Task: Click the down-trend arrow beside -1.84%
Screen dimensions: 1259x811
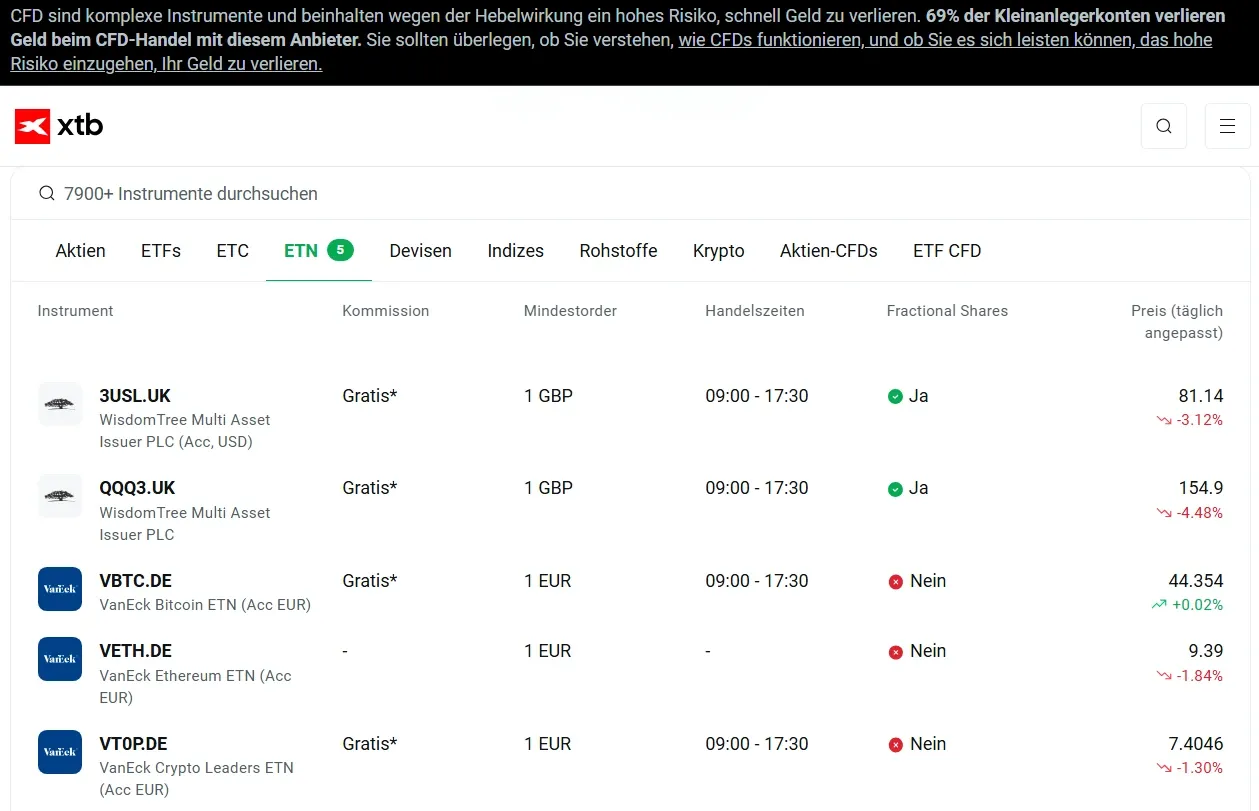Action: 1164,676
